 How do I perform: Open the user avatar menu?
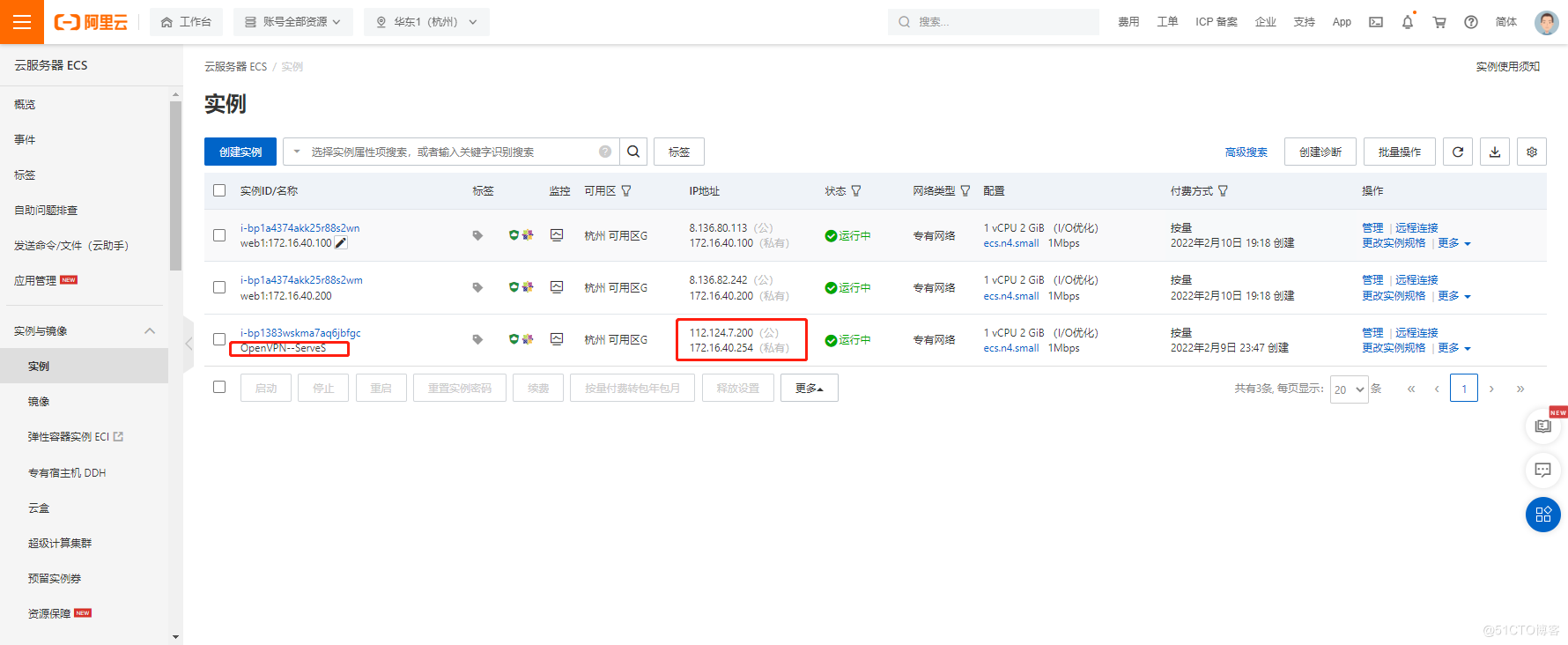tap(1547, 22)
